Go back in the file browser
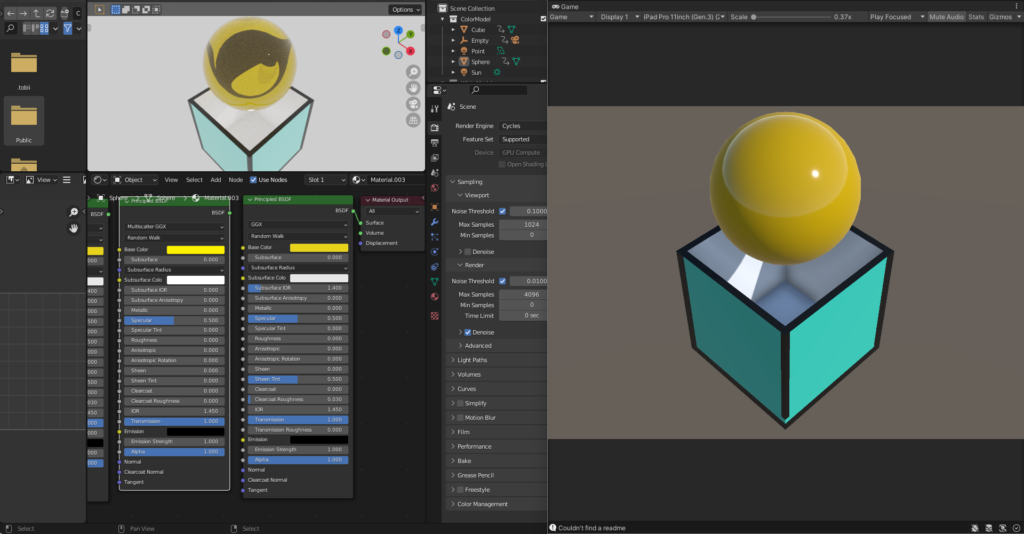The height and width of the screenshot is (534, 1024). (10, 13)
